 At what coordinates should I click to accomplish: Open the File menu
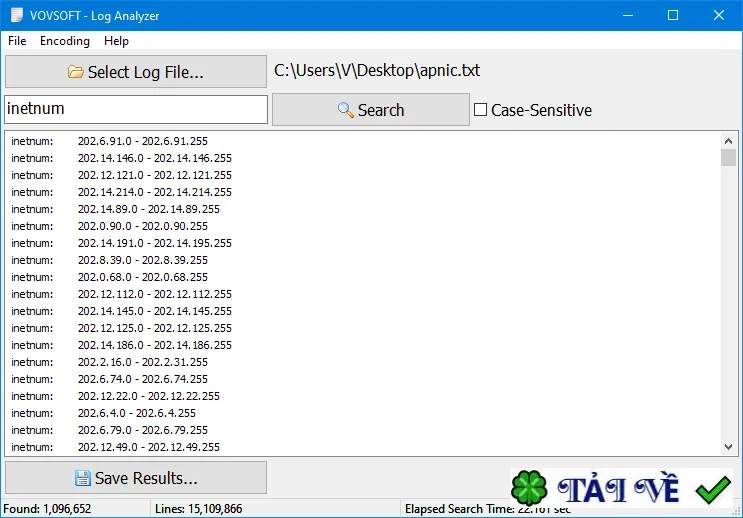coord(17,41)
